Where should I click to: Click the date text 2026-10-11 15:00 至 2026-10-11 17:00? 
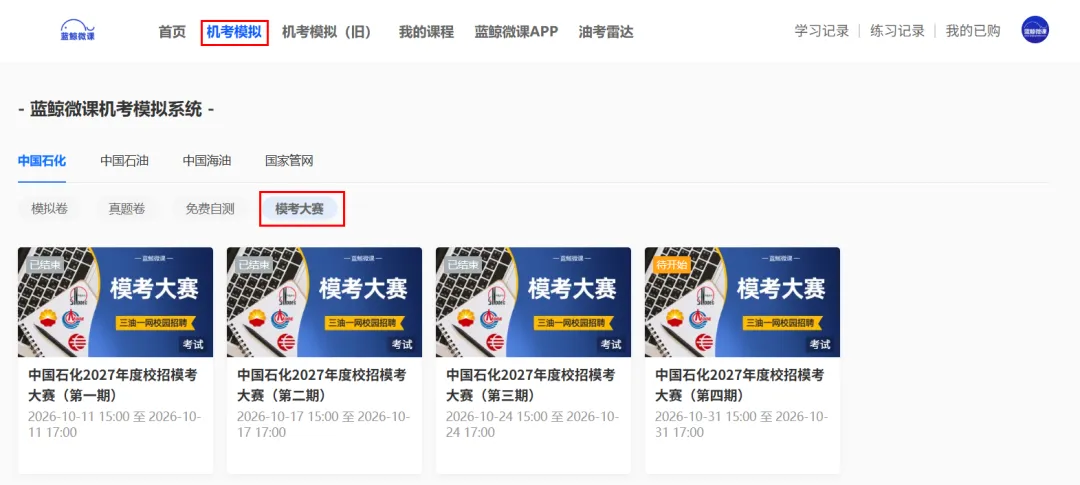pos(114,424)
